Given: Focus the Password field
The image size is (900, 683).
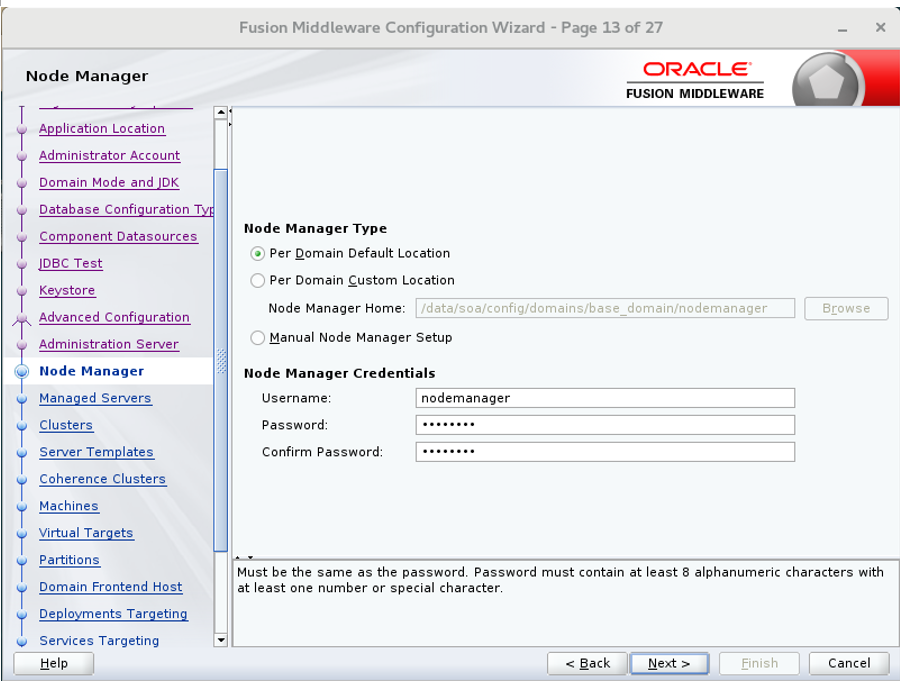Looking at the screenshot, I should (605, 425).
